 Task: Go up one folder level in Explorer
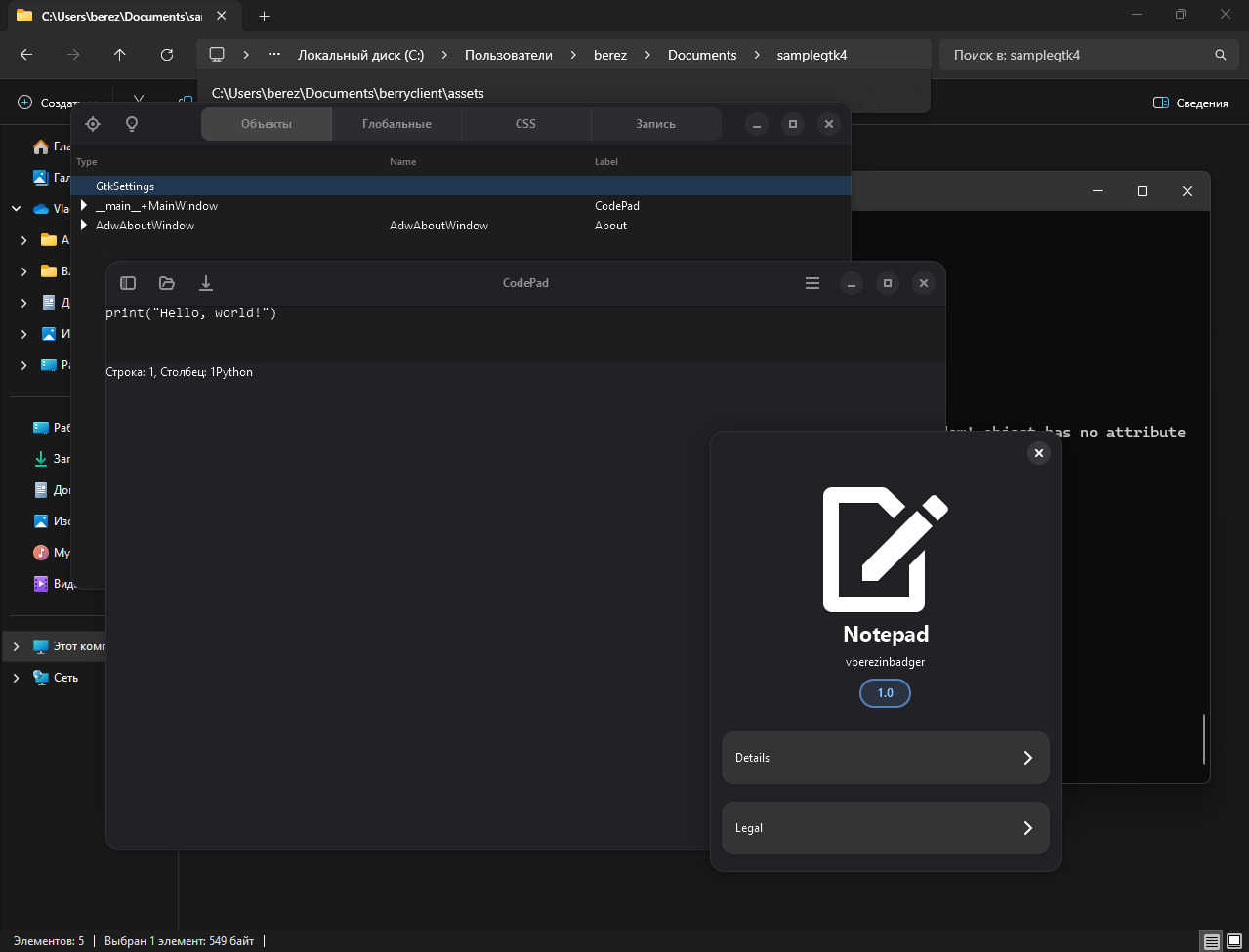pyautogui.click(x=120, y=55)
